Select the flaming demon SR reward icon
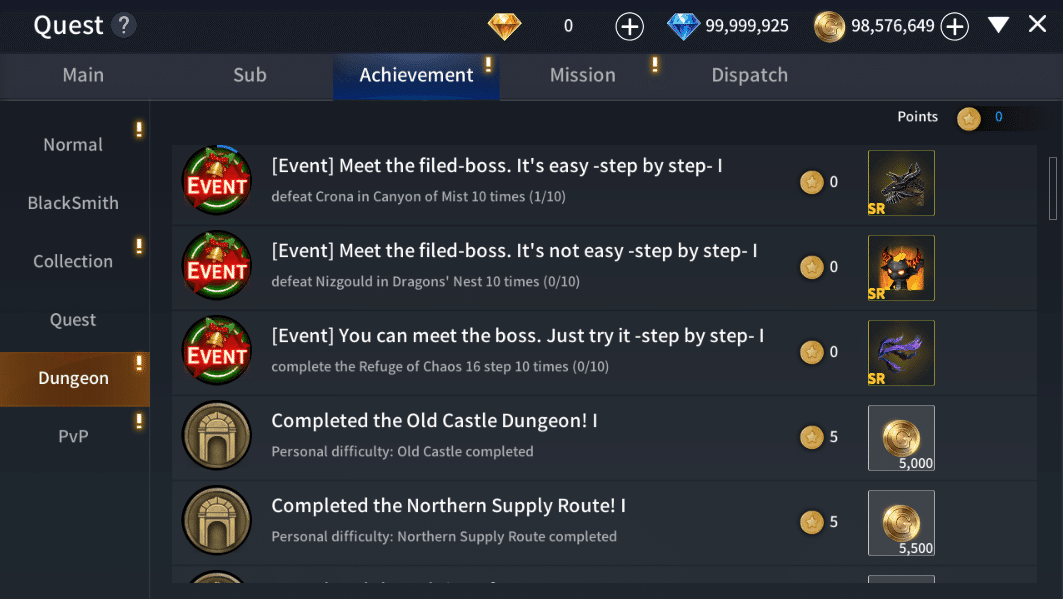The height and width of the screenshot is (599, 1063). [901, 268]
